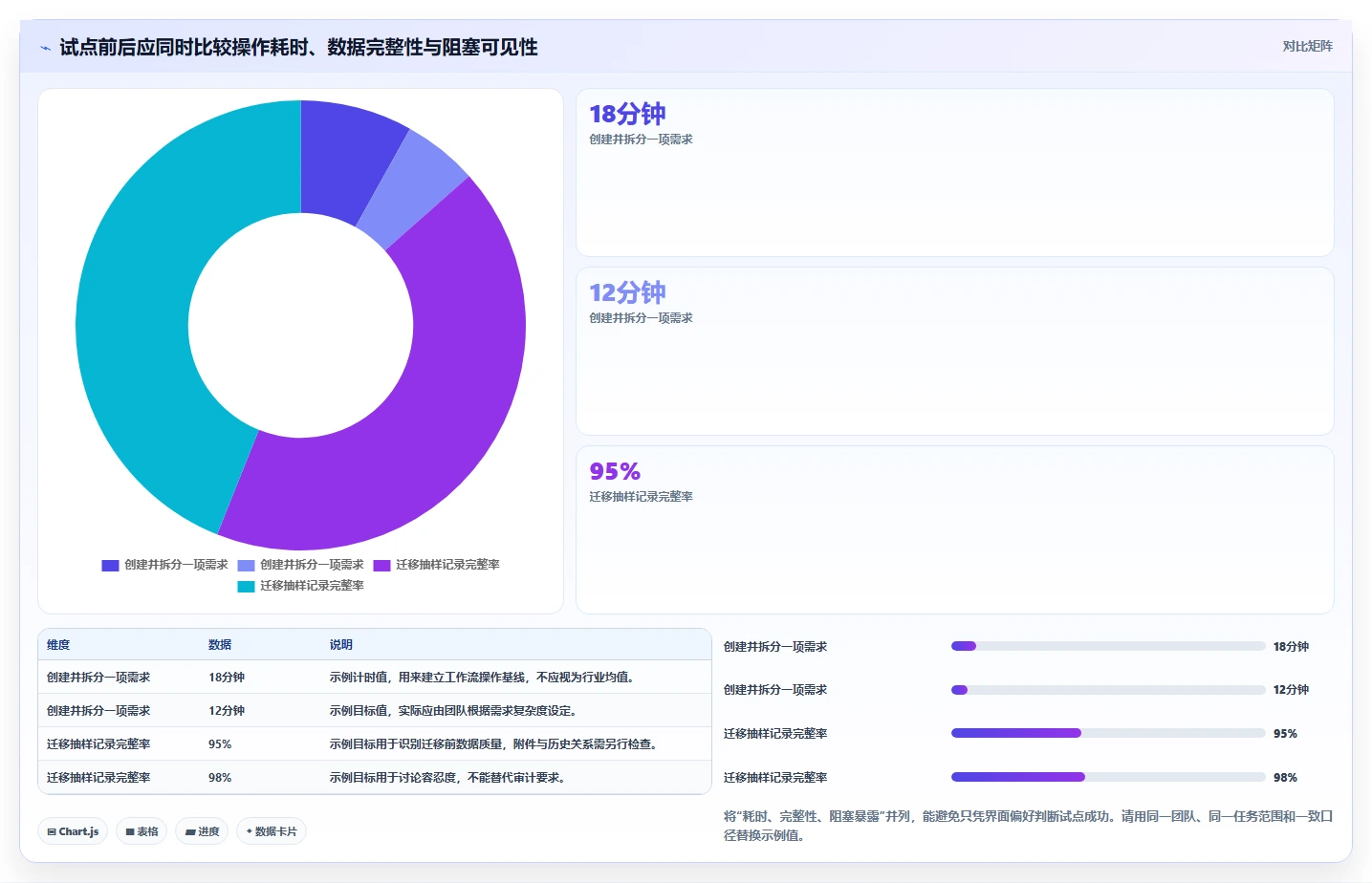Click the description 示例目标值，实际应由团队根据需求复杂度设定
Screen dimensions: 1372x883
(x=455, y=711)
